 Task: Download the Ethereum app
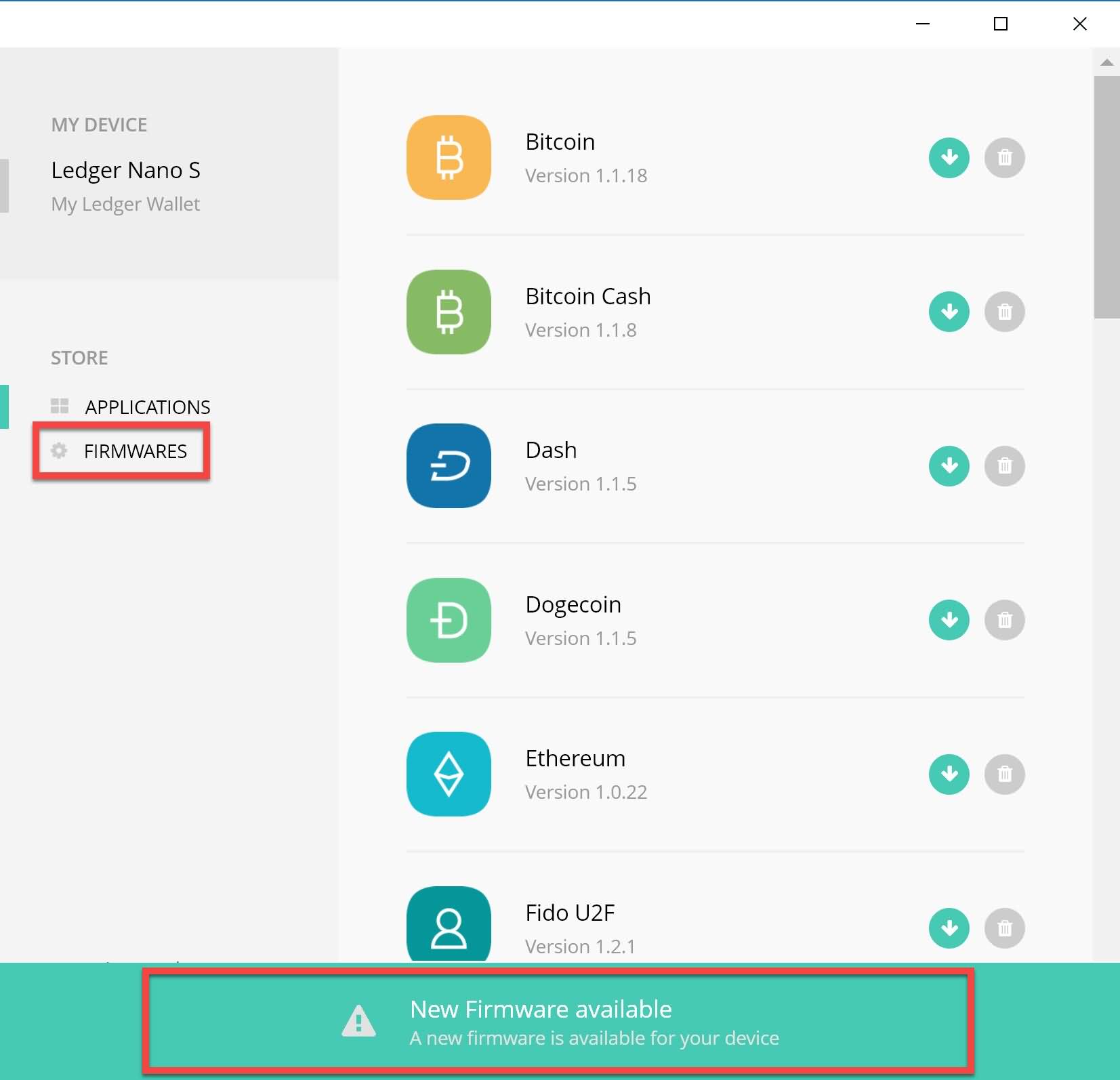949,774
